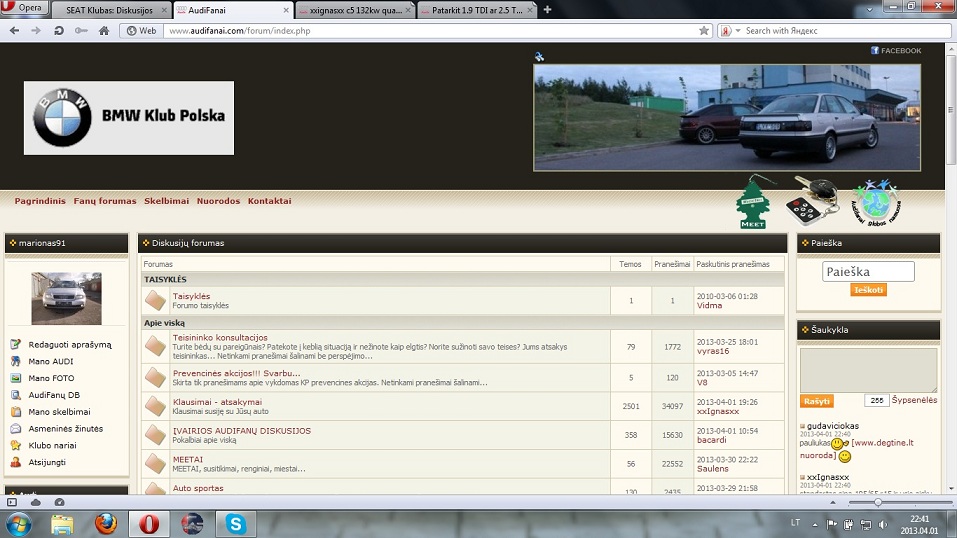This screenshot has width=957, height=538.
Task: Open last poster vyras16 profile
Action: click(x=713, y=351)
